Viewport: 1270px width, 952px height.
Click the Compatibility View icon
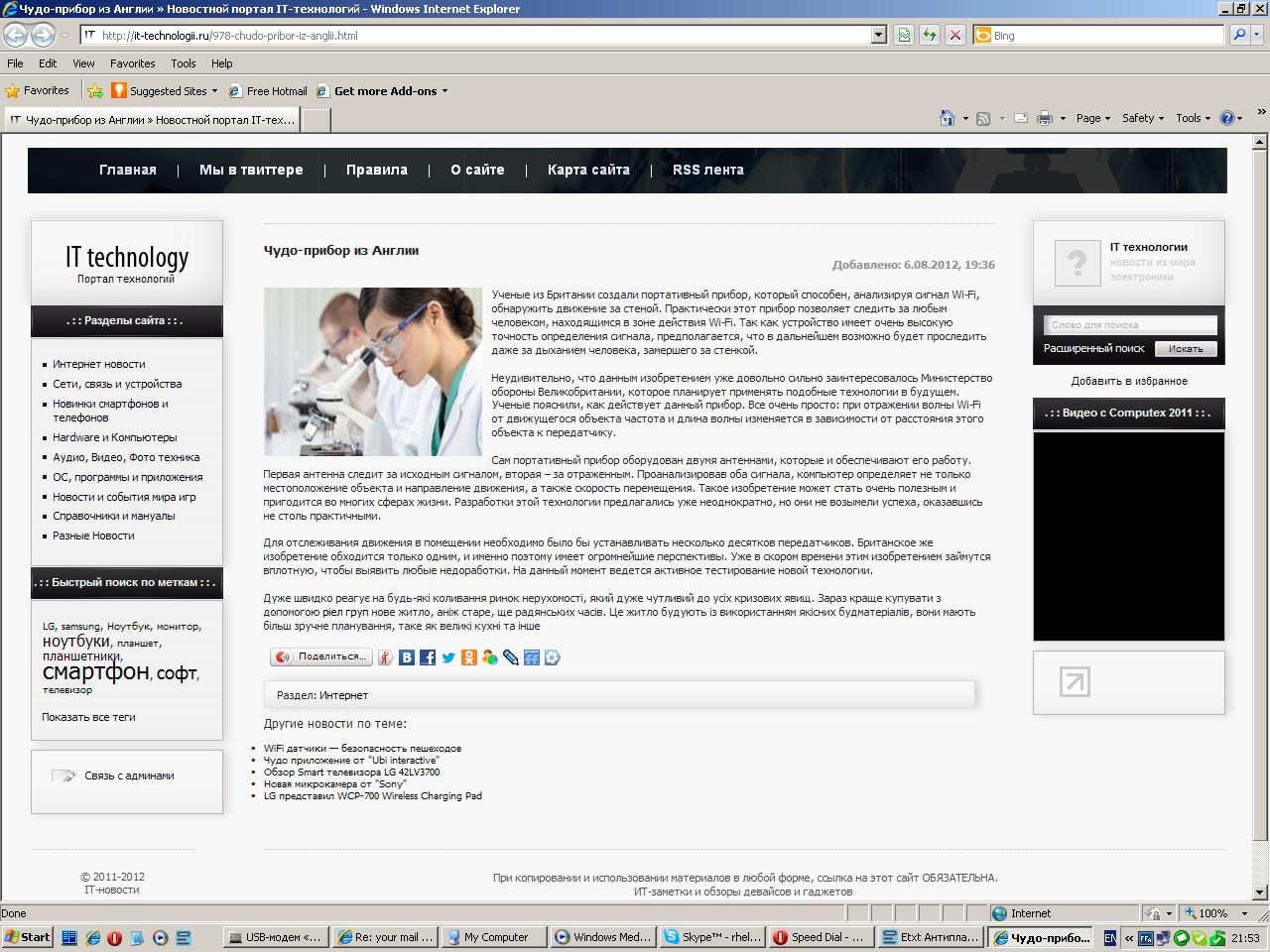tap(904, 35)
